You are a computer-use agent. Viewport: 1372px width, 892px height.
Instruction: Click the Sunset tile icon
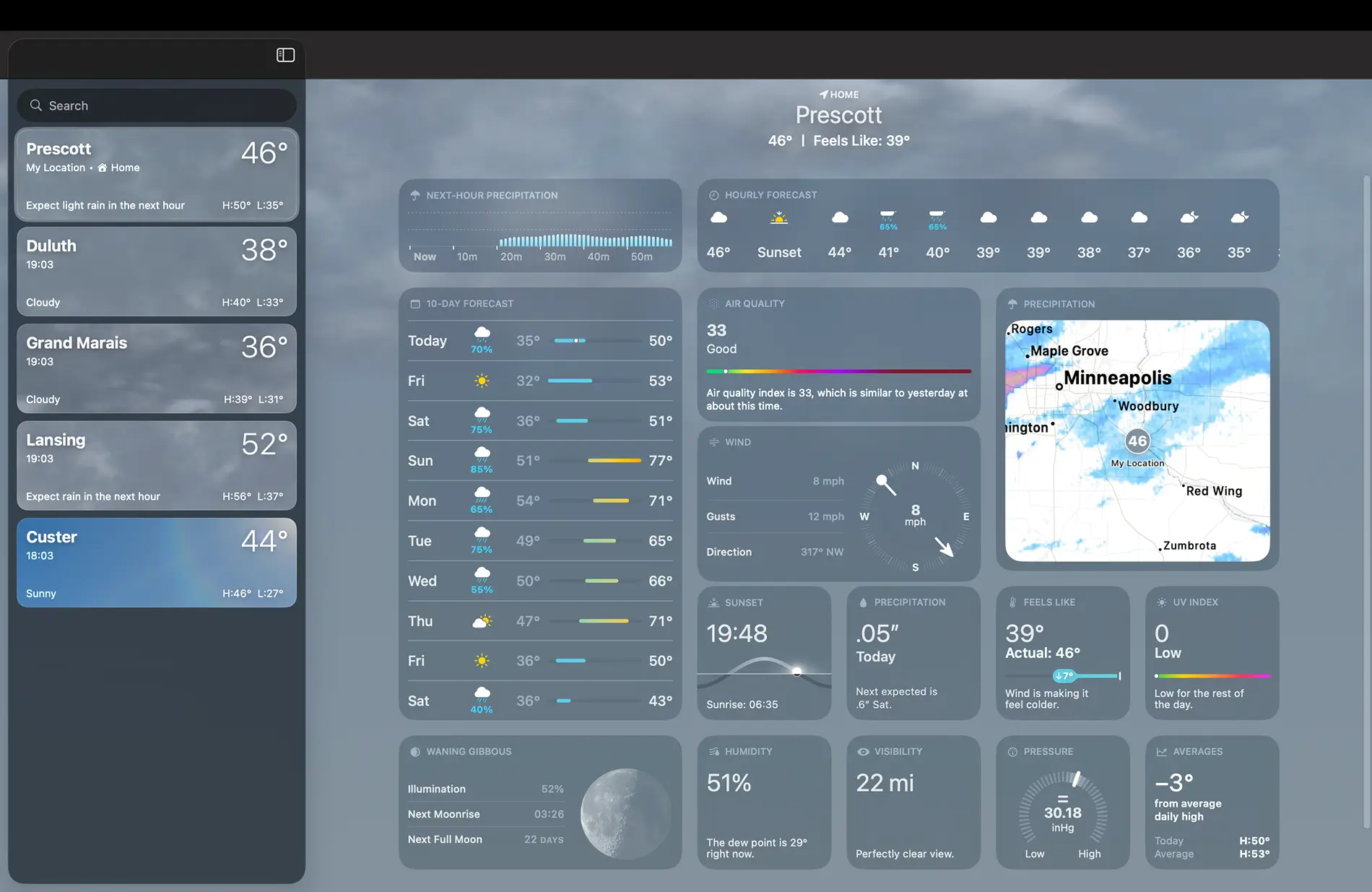[713, 602]
